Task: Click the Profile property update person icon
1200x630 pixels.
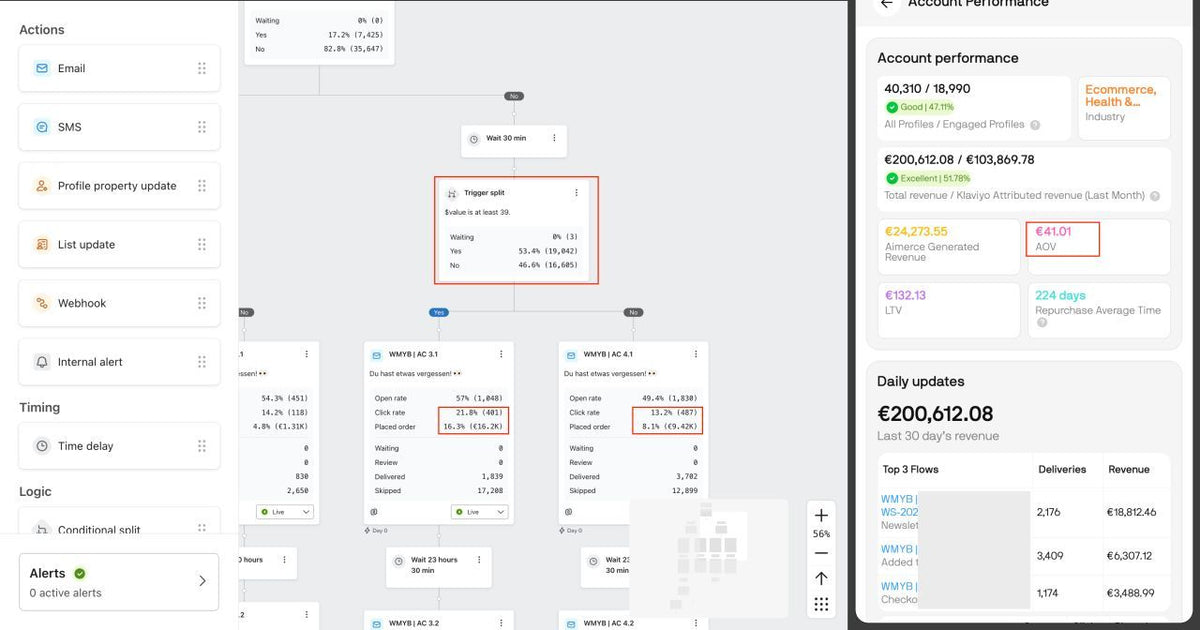Action: coord(42,186)
